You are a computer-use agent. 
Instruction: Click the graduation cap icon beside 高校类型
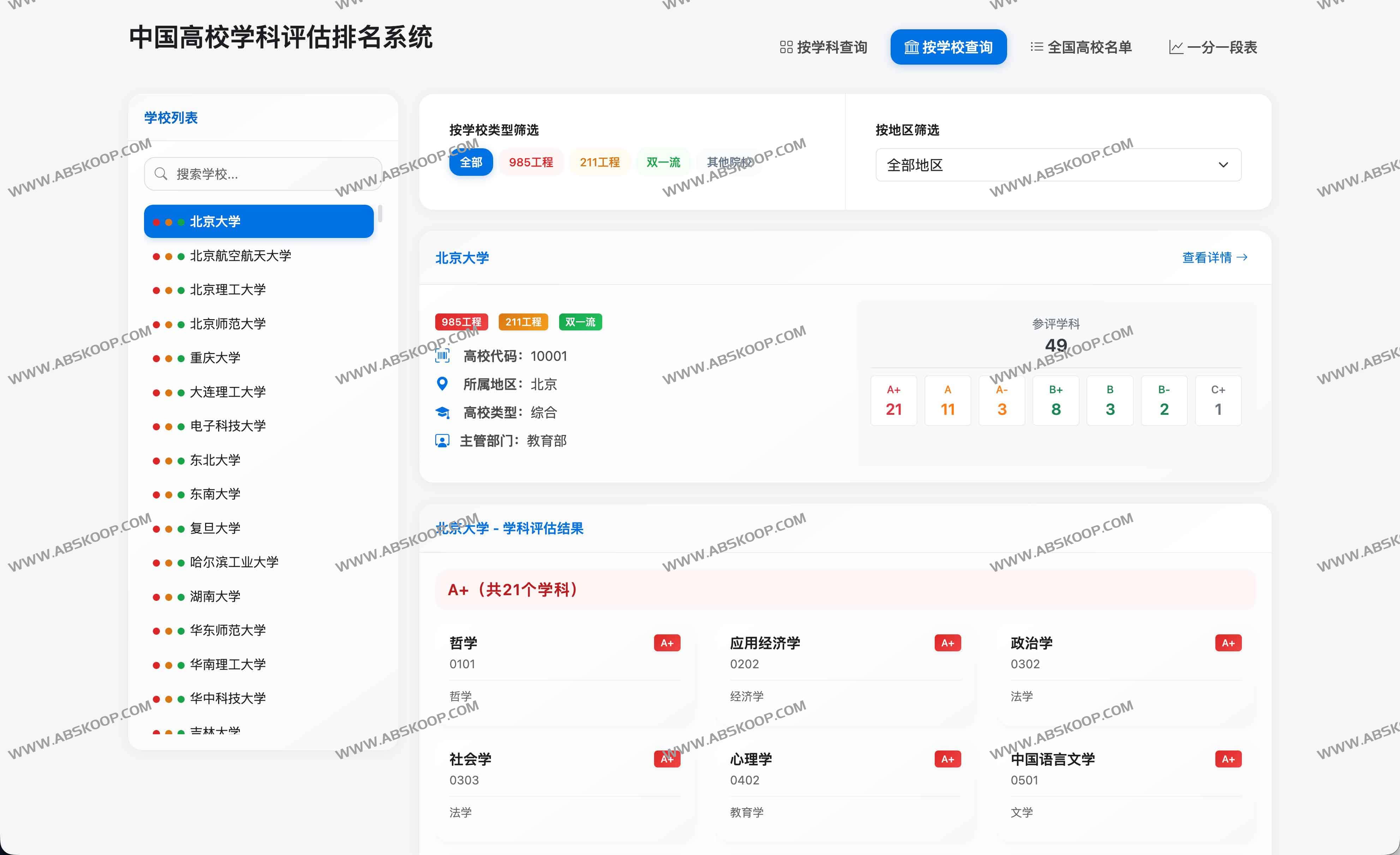tap(442, 412)
